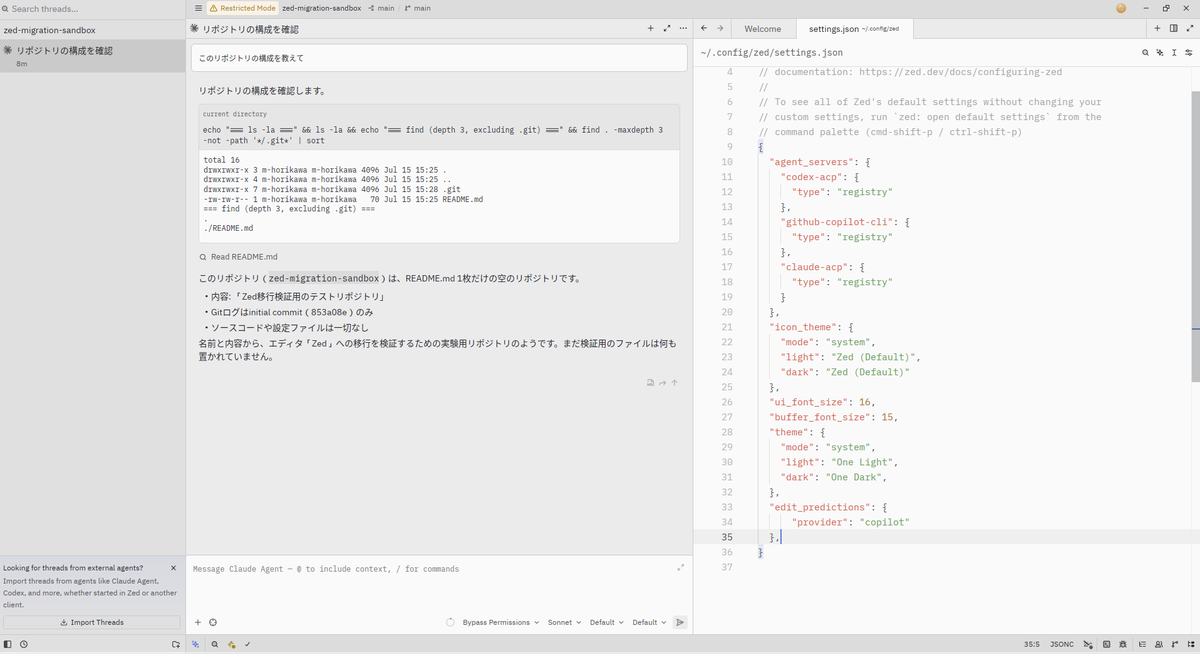Screen dimensions: 1200x658
Task: Open a new tab in the editor pane
Action: [x=1157, y=29]
